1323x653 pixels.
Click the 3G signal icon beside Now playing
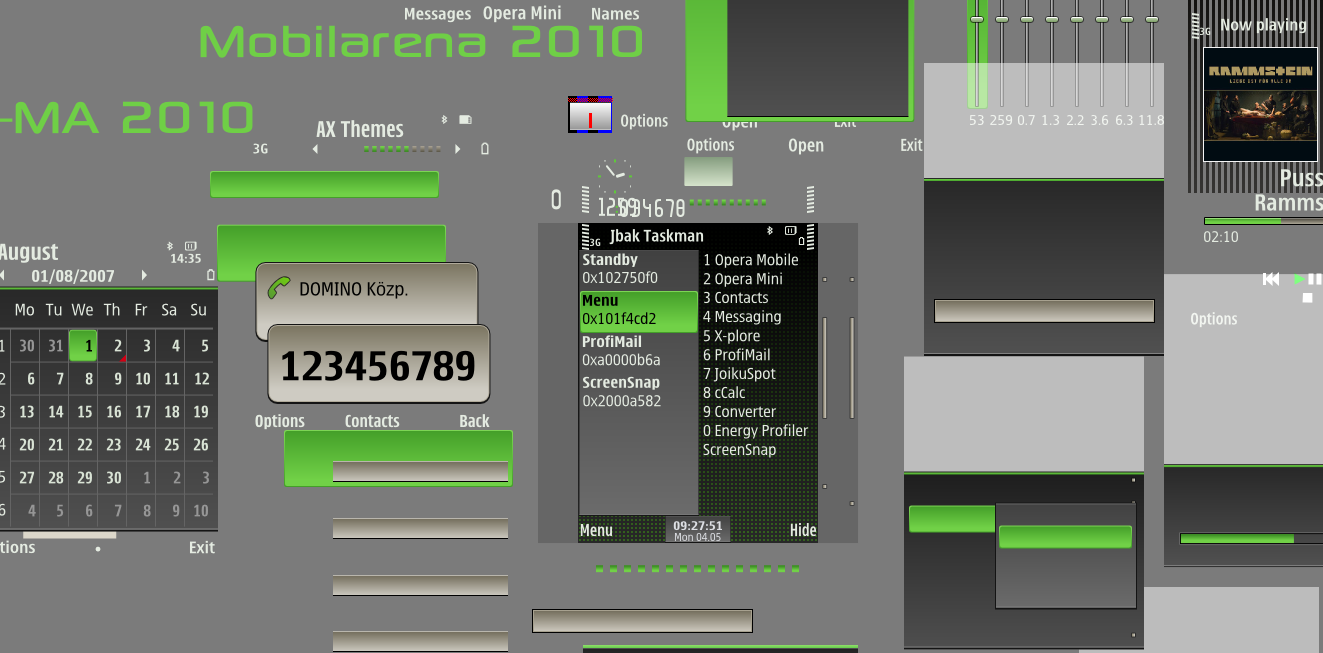pyautogui.click(x=1201, y=27)
